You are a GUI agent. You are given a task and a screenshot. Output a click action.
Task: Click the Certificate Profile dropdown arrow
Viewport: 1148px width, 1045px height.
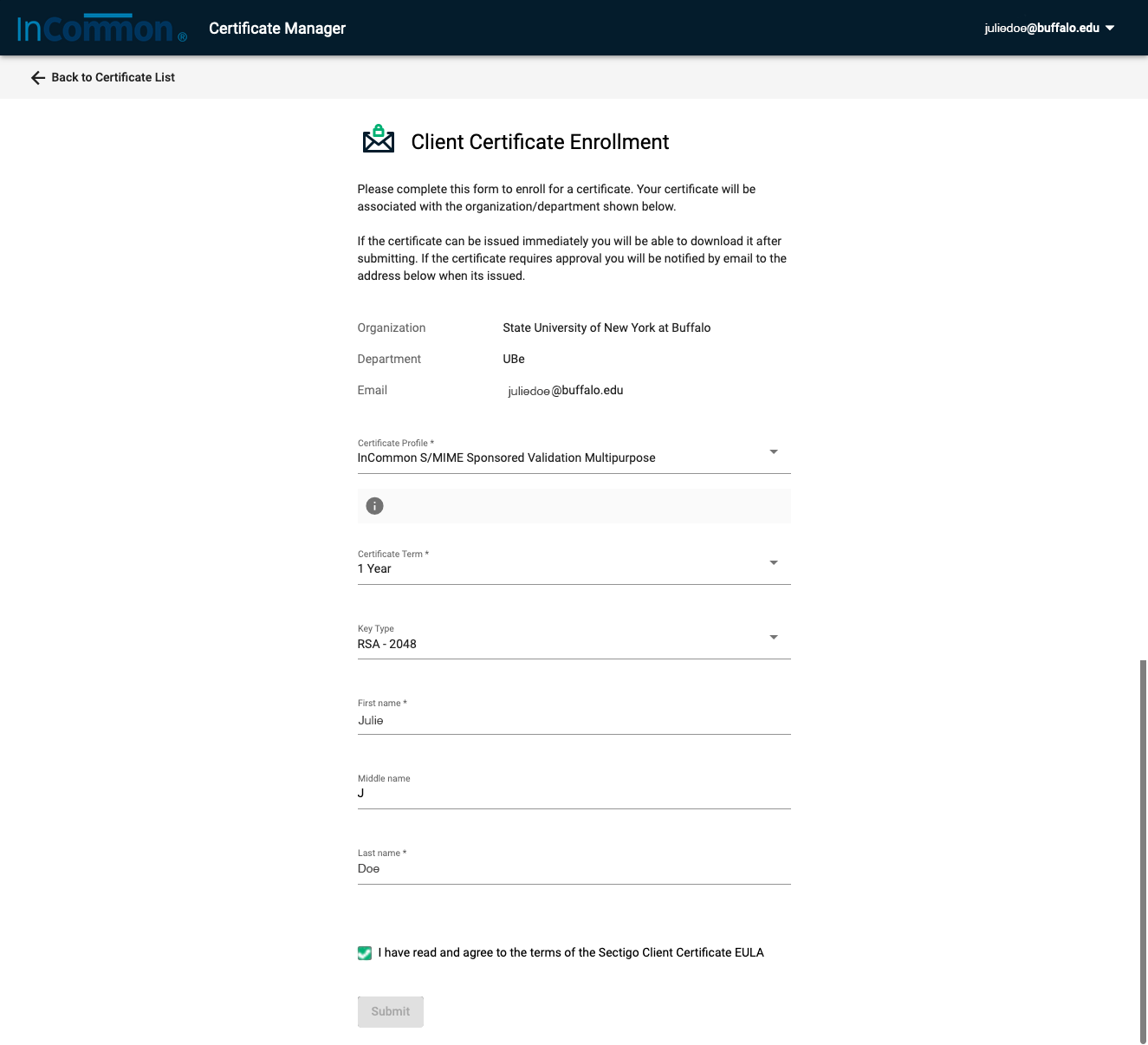[774, 452]
